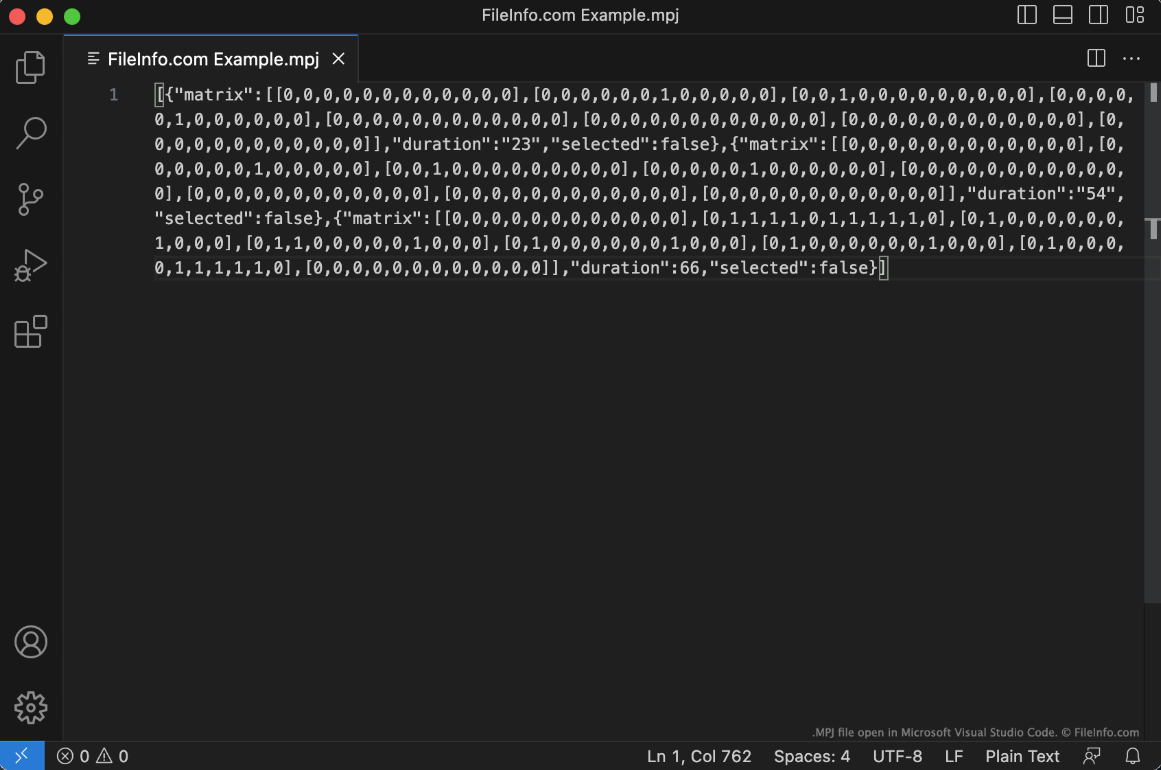Open the Extensions view
This screenshot has width=1161, height=770.
point(30,331)
